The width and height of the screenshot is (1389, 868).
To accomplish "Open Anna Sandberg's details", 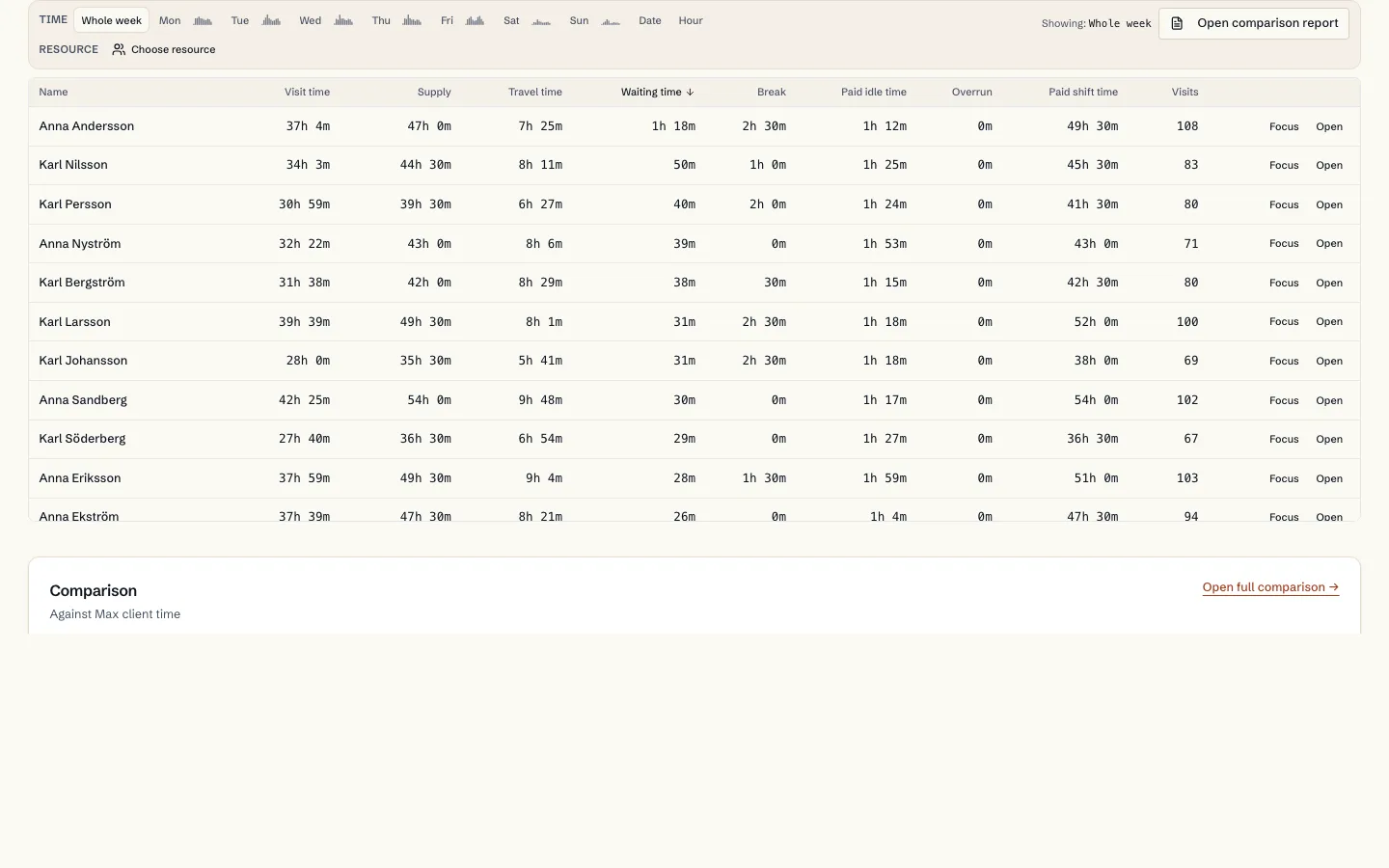I will [x=1329, y=400].
